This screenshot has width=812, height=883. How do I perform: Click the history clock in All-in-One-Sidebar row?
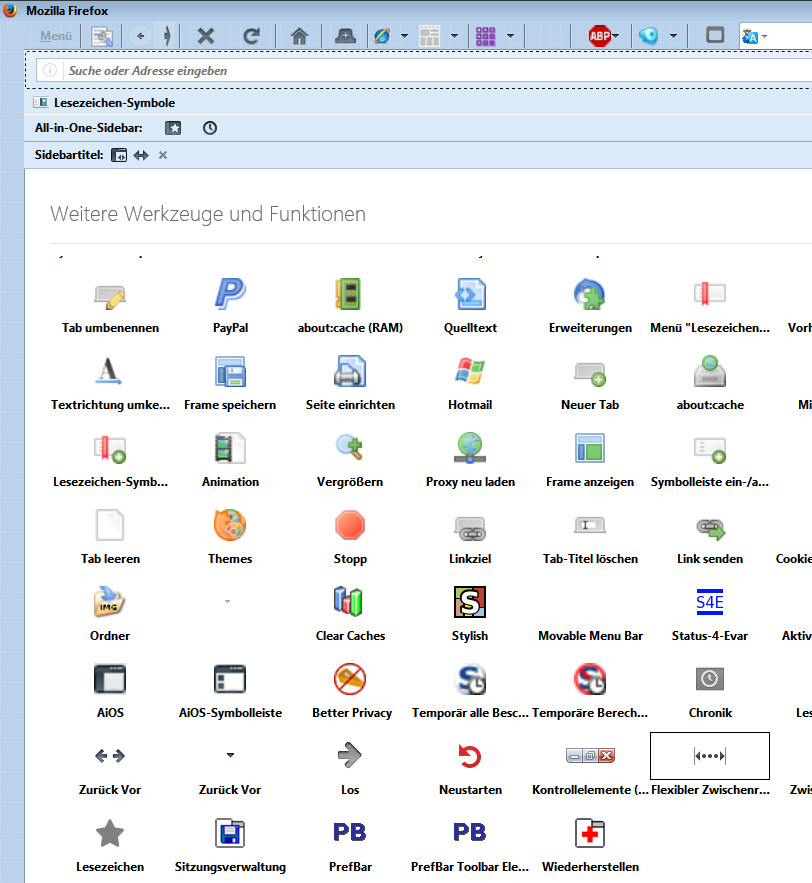pyautogui.click(x=209, y=128)
